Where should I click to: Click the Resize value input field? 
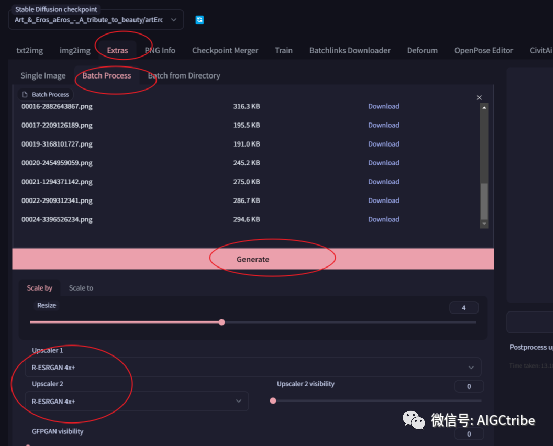click(464, 308)
